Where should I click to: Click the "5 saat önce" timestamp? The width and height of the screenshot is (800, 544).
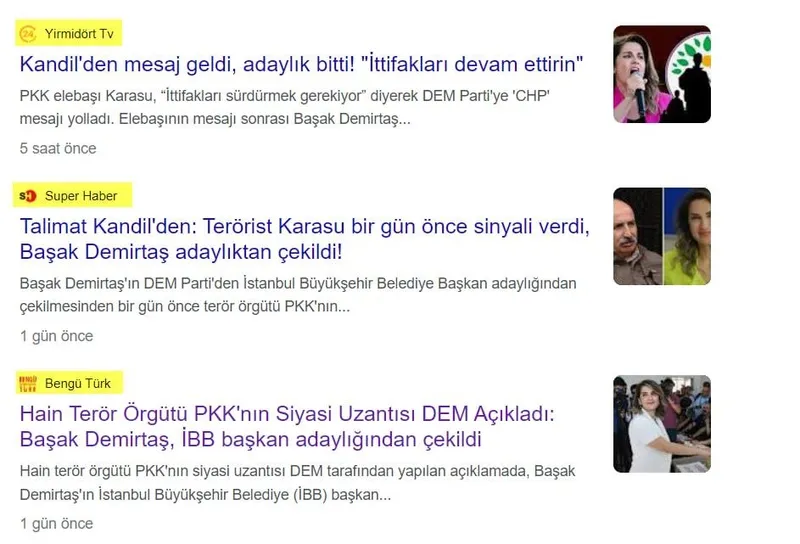(x=58, y=149)
